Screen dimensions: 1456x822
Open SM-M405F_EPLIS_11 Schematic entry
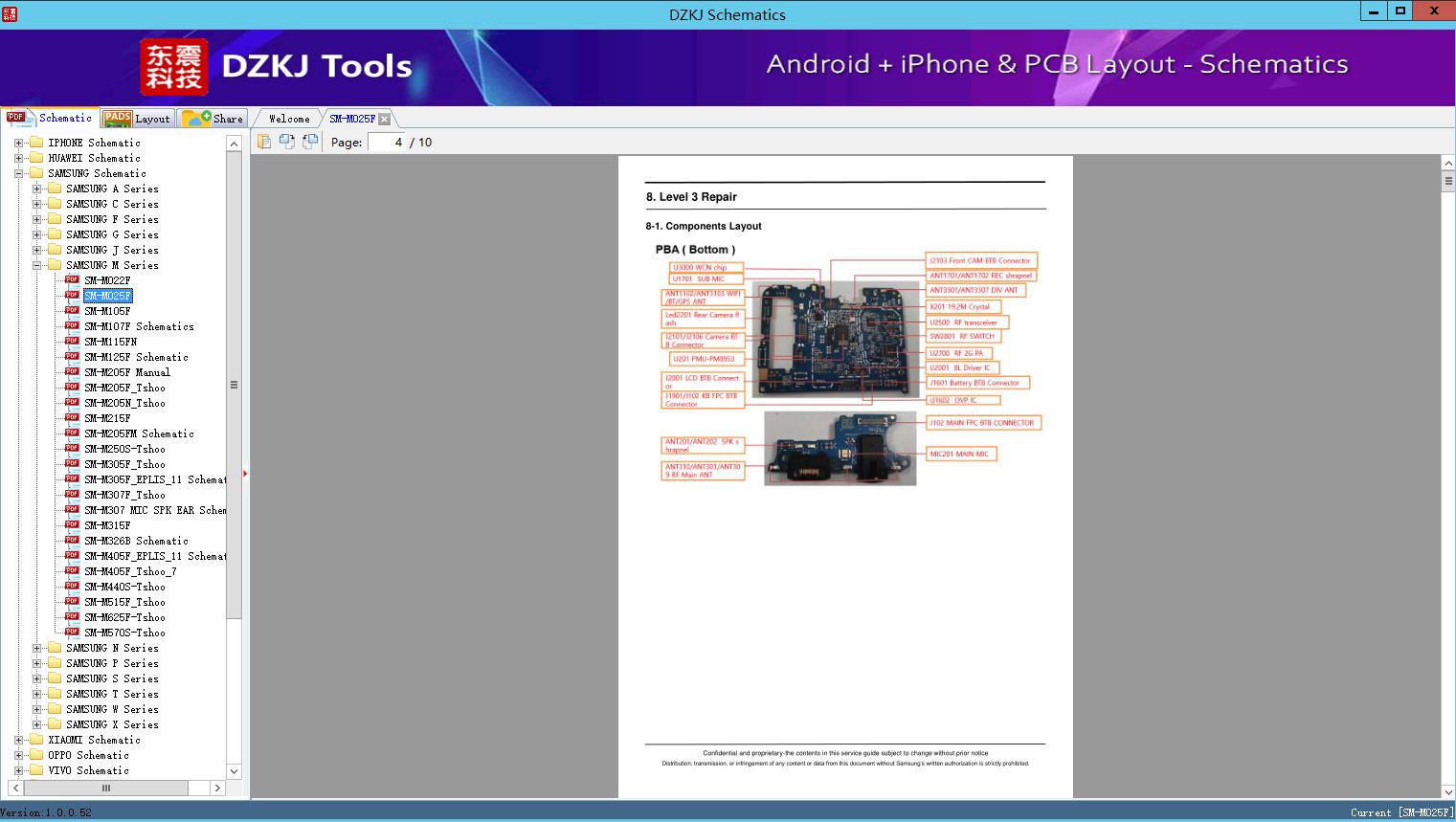pos(155,556)
